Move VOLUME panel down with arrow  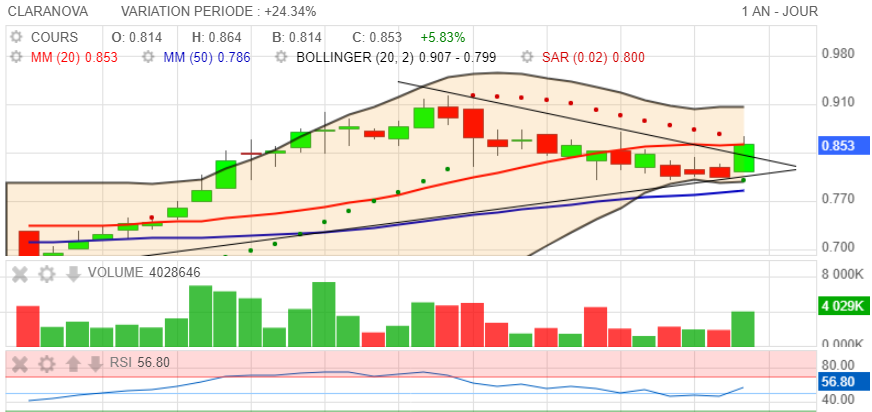click(73, 273)
